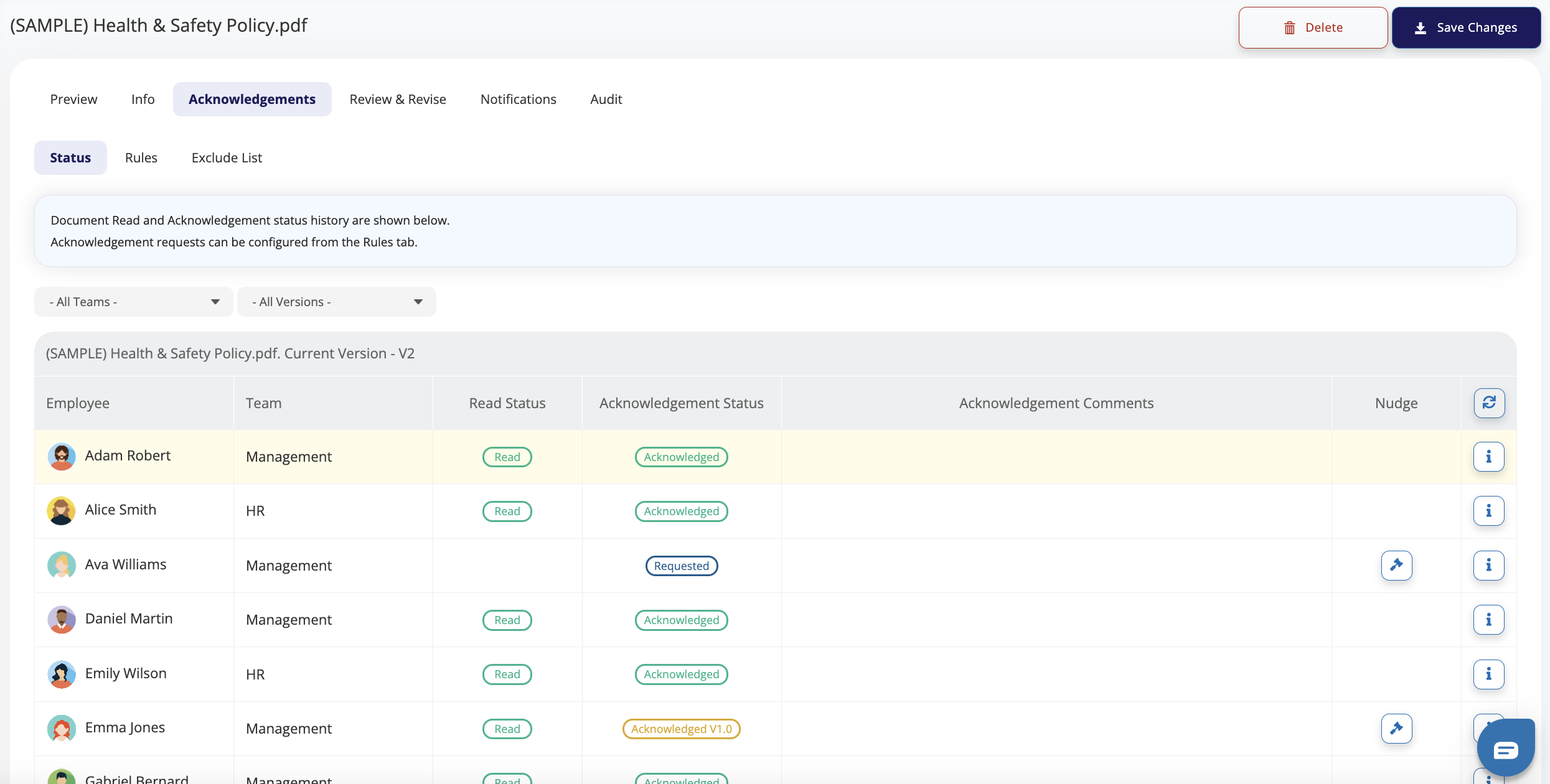Nudge Ava Williams with the pin icon
Screen dimensions: 1550x784
click(x=1396, y=565)
